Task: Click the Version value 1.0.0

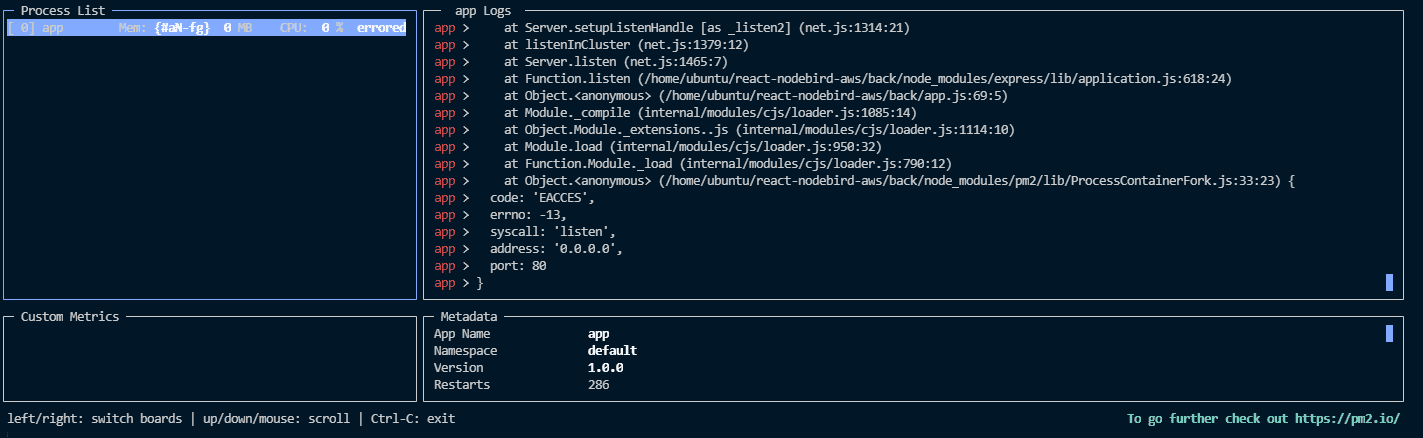Action: click(606, 368)
